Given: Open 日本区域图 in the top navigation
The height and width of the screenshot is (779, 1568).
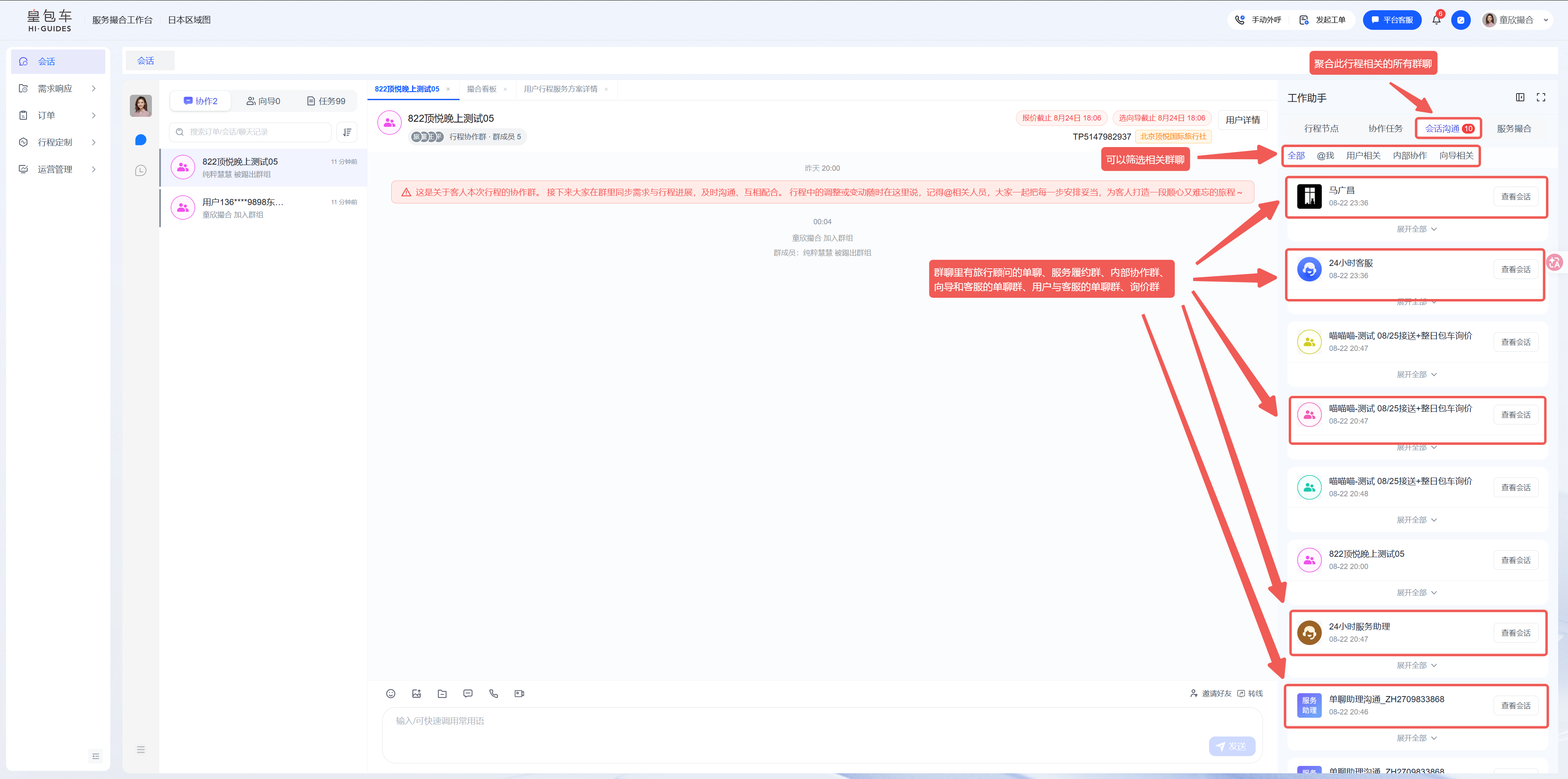Looking at the screenshot, I should 189,20.
